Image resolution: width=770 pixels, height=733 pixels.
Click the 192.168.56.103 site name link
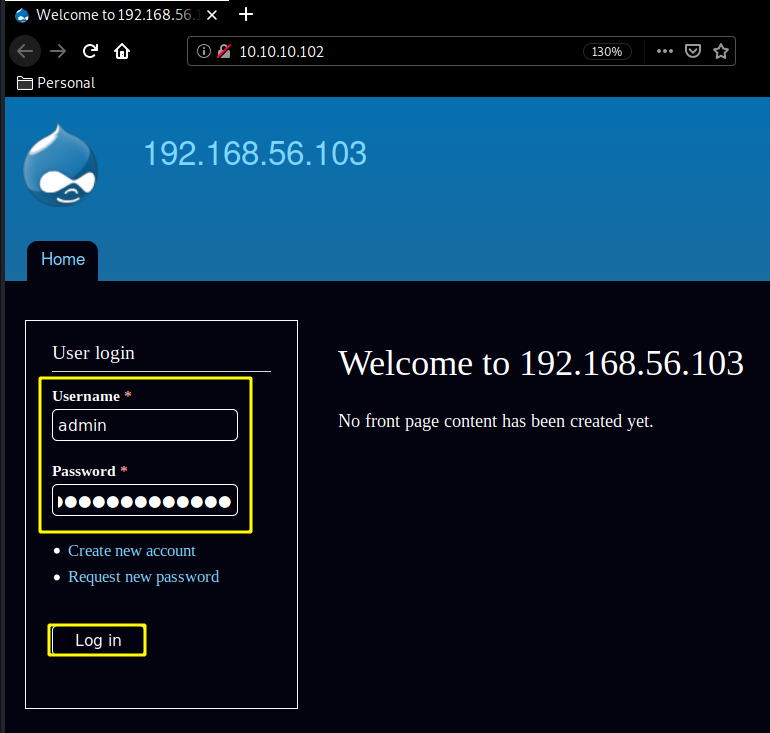[x=255, y=154]
